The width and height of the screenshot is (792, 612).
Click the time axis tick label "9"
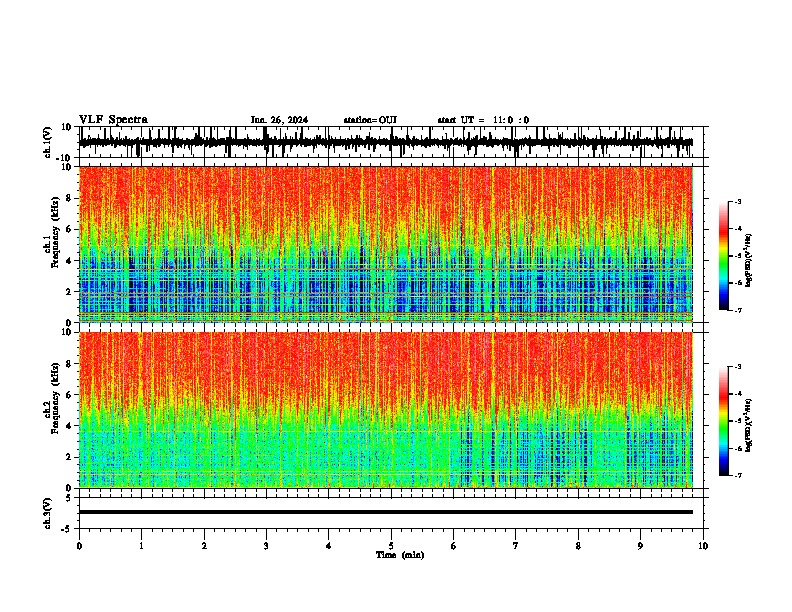tap(640, 546)
